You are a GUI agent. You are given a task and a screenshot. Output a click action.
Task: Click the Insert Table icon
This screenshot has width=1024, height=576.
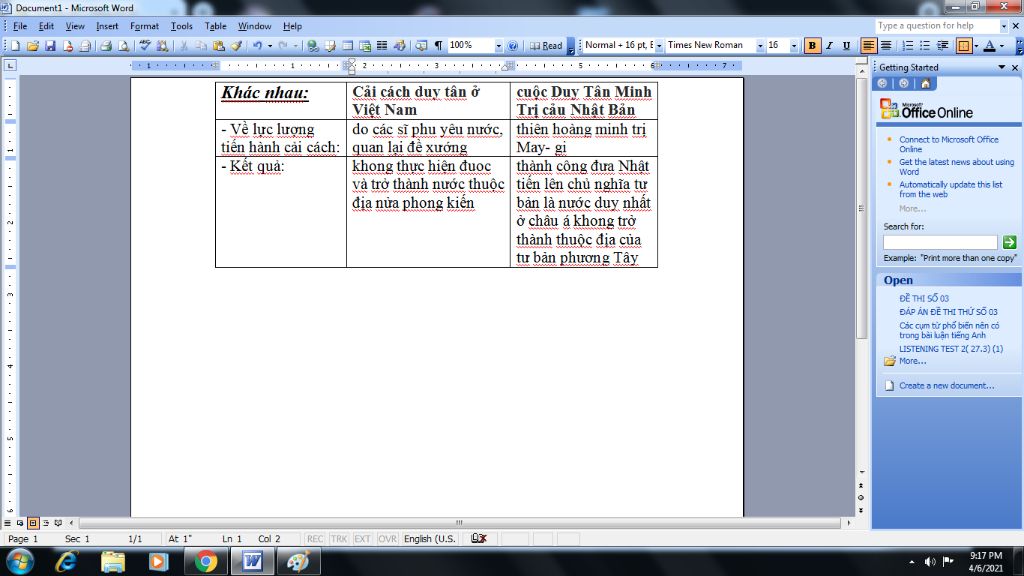pyautogui.click(x=347, y=46)
